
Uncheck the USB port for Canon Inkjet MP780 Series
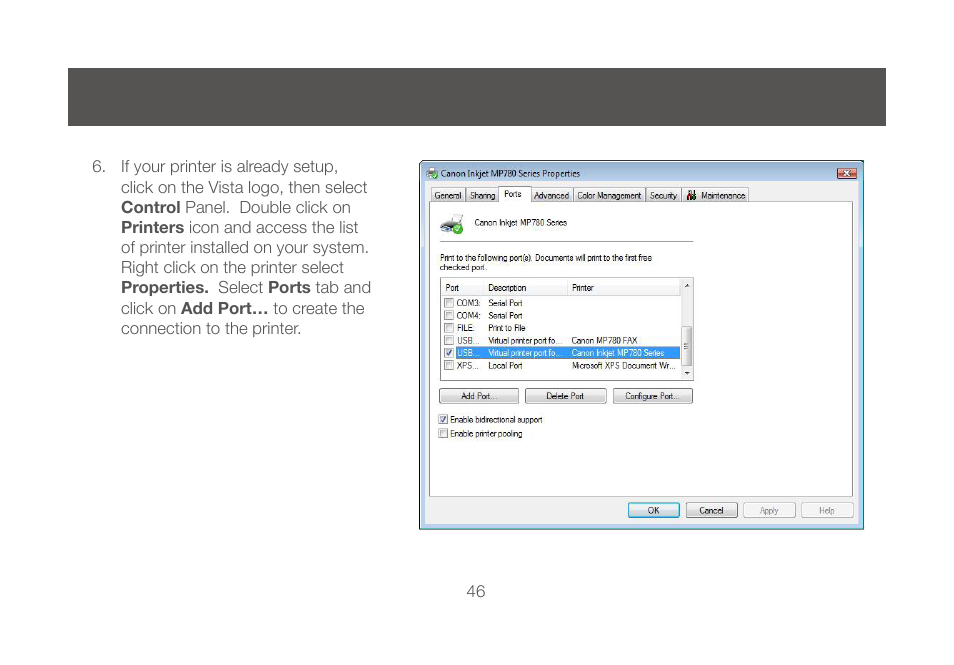448,353
